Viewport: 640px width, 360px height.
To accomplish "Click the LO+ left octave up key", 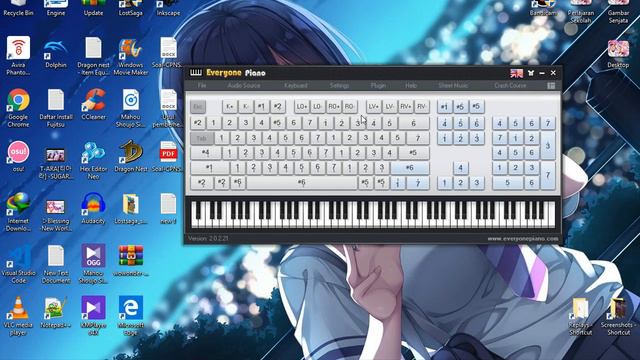I will coord(302,107).
